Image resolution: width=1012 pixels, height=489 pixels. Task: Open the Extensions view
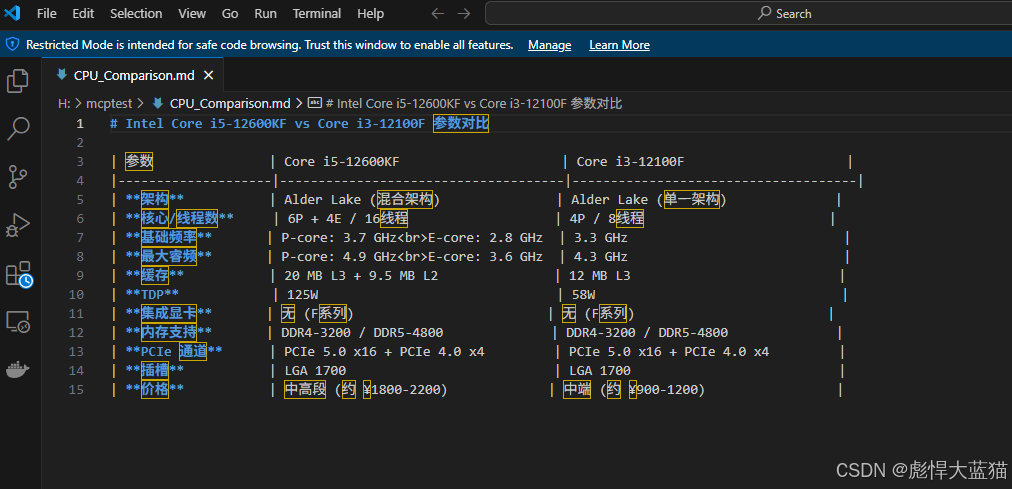point(18,274)
